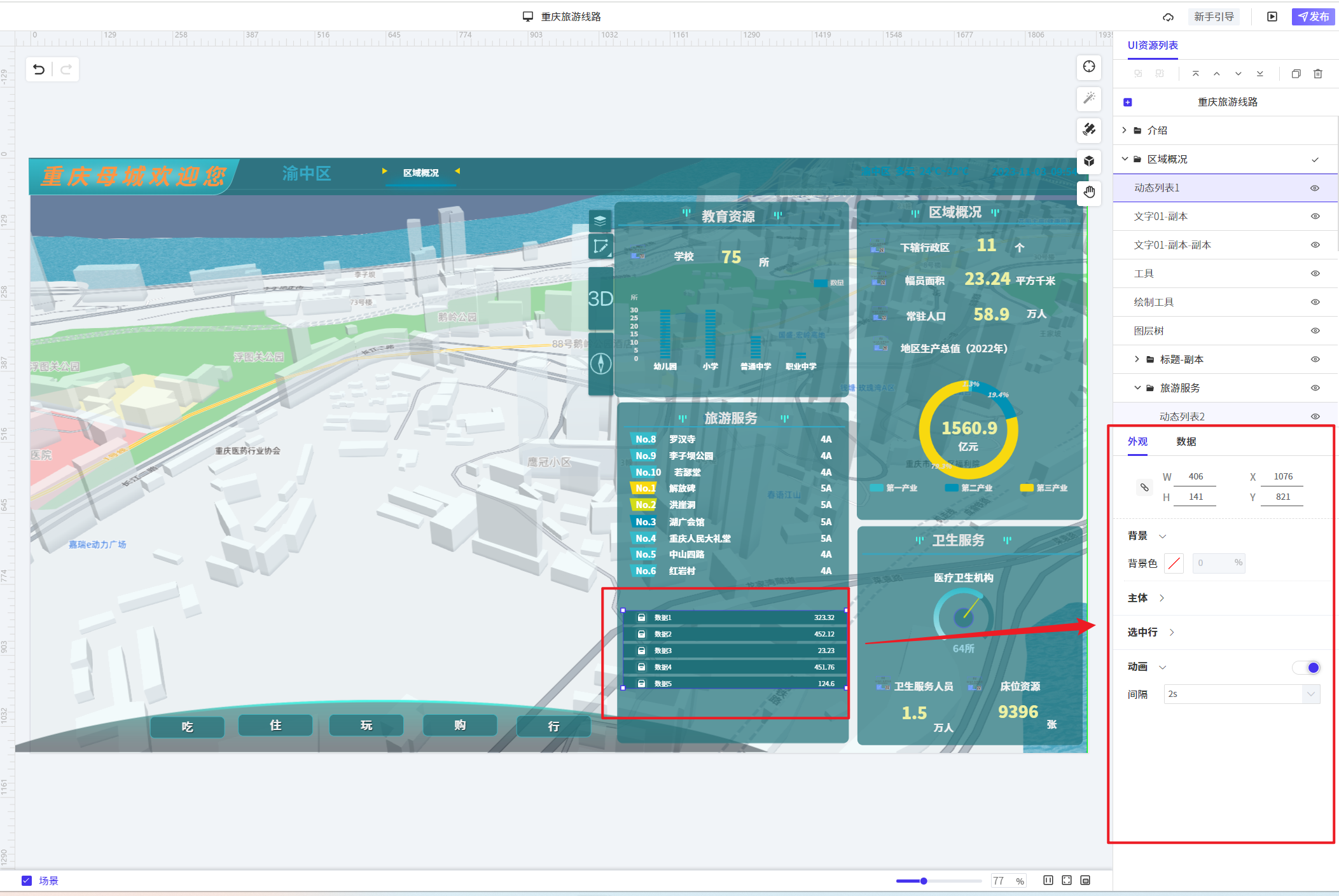The image size is (1339, 896).
Task: Collapse the 旅游服务 folder
Action: tap(1137, 388)
